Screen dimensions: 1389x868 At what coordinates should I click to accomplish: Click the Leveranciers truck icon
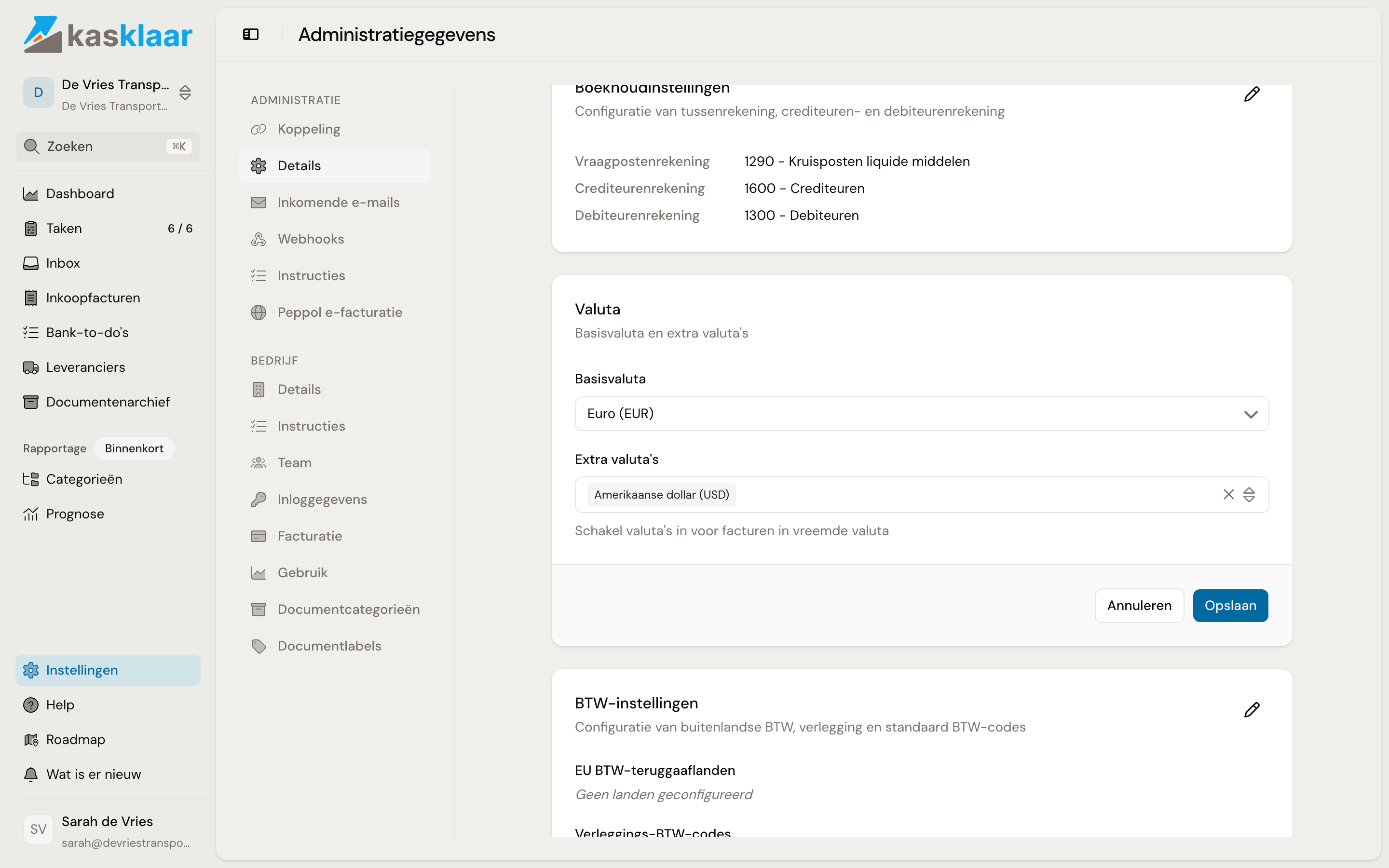(30, 367)
